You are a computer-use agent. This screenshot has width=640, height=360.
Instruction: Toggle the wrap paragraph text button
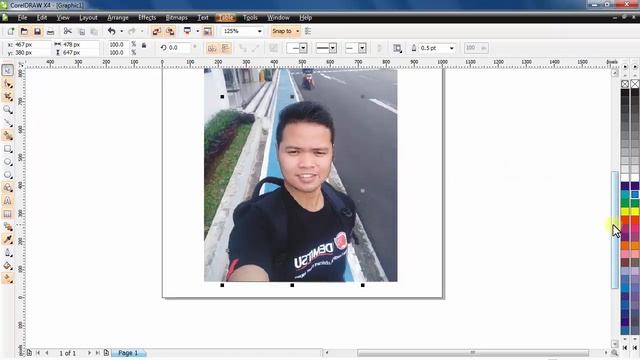pos(397,48)
